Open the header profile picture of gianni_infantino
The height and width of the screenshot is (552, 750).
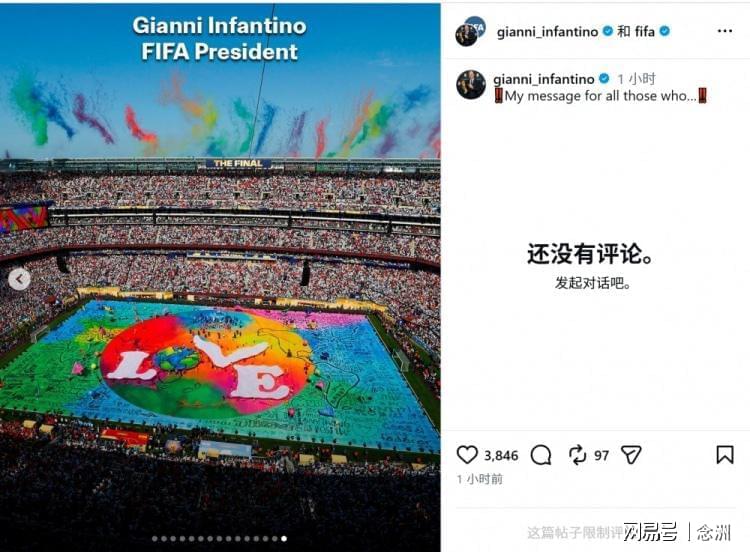[470, 31]
